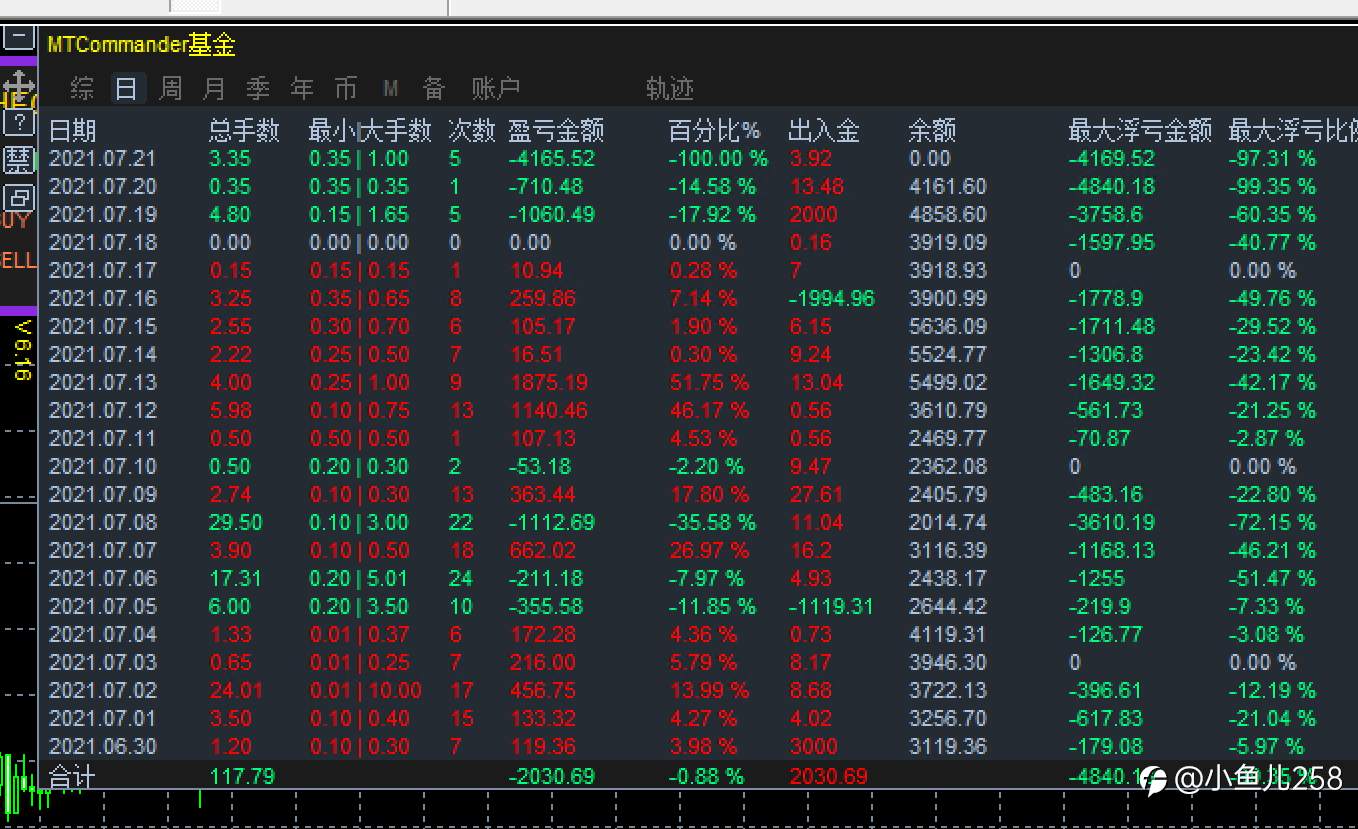Click profit value 1140.46

(548, 411)
